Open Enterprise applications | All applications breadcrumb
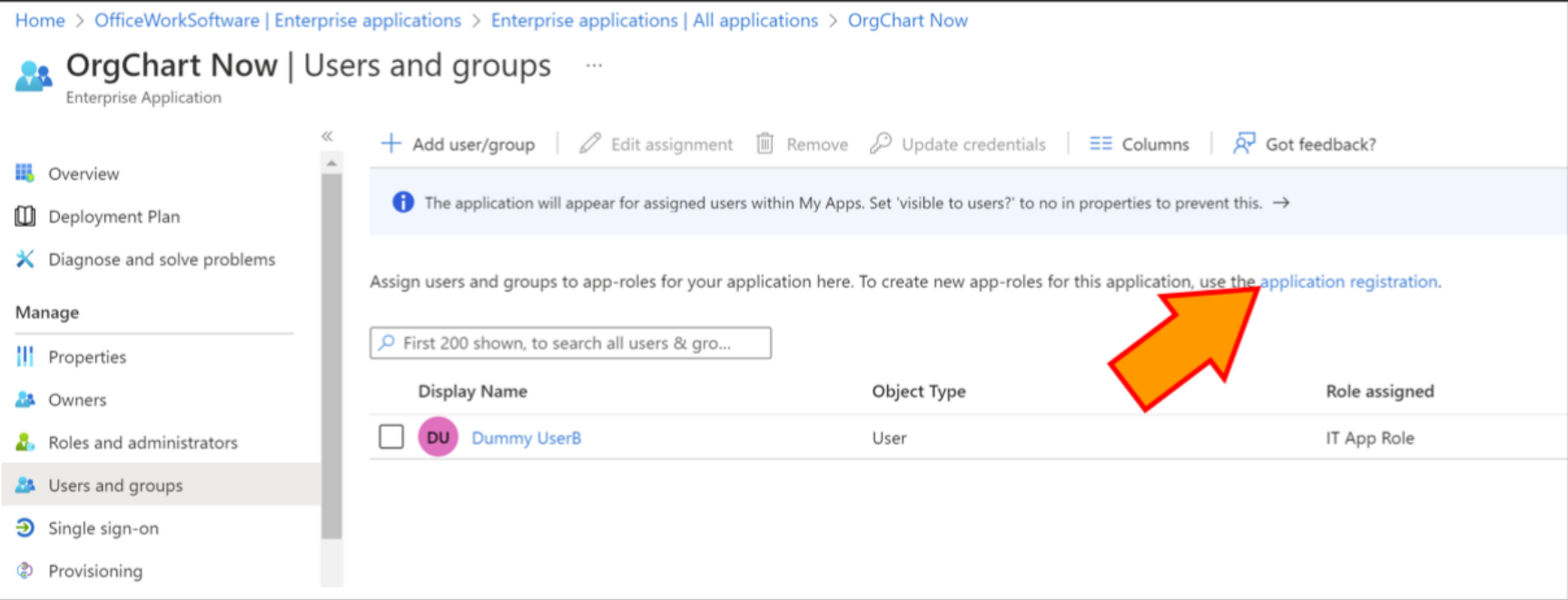1568x600 pixels. 655,20
